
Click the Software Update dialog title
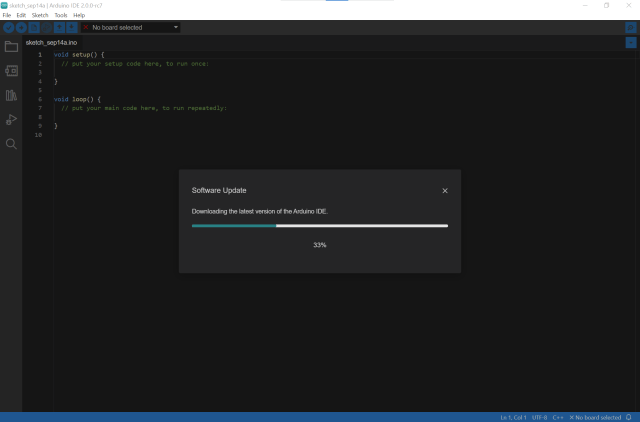(x=219, y=191)
